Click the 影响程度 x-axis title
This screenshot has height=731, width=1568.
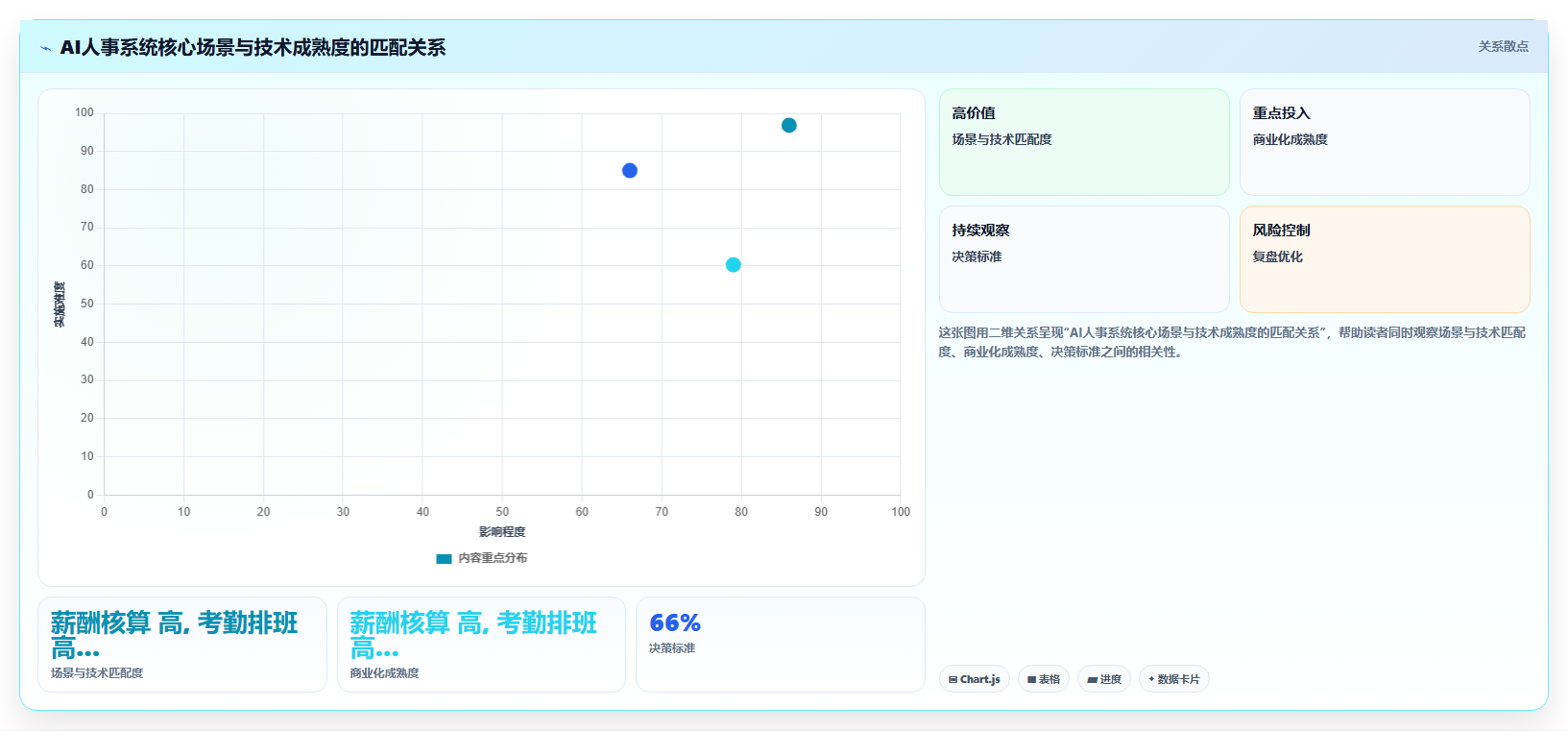502,532
